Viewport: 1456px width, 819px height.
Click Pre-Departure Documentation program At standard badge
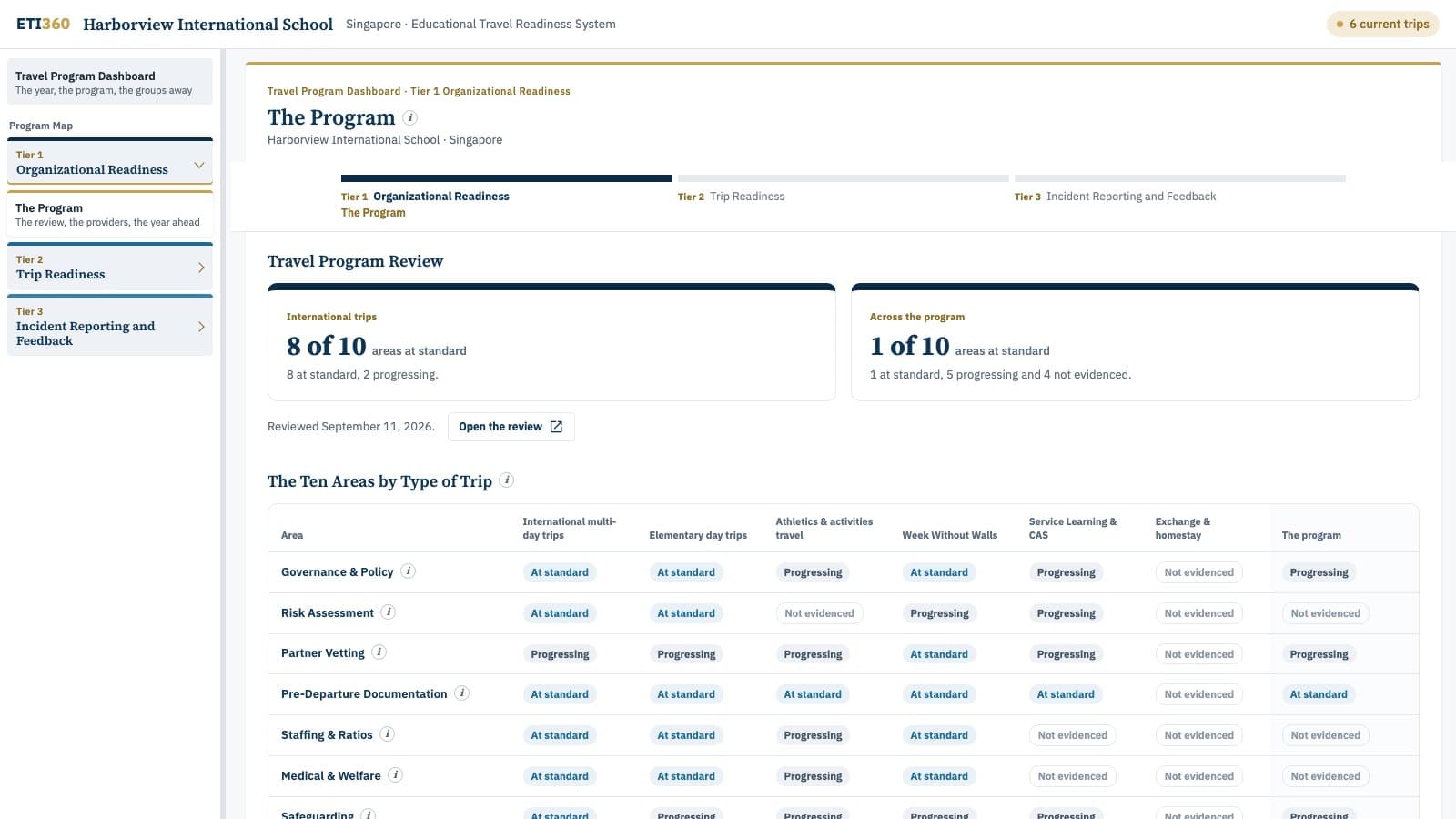[x=1319, y=694]
